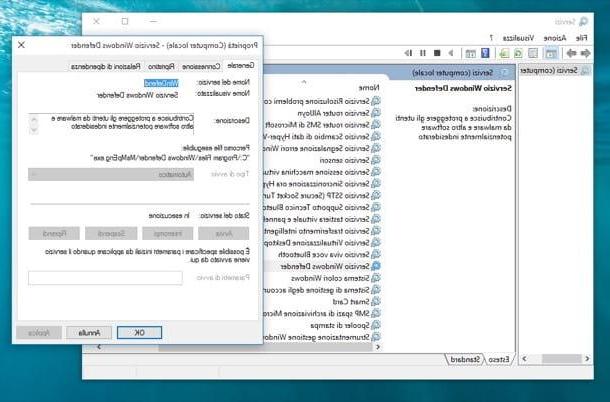Switch to the Connessione tab
The height and width of the screenshot is (402, 610).
click(201, 67)
